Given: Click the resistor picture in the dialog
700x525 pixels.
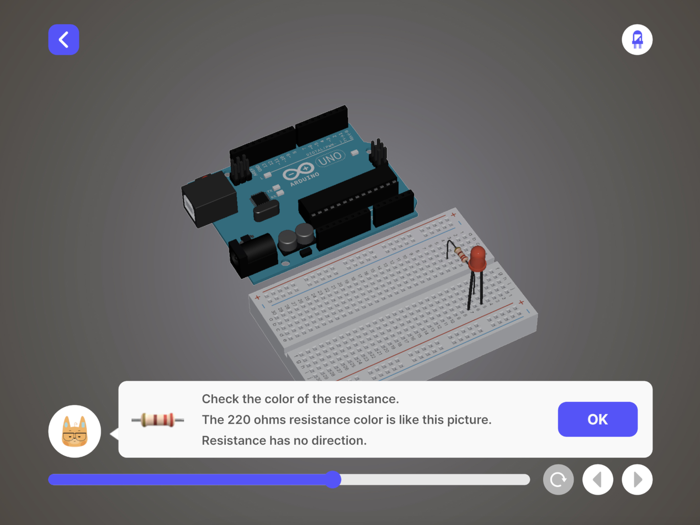Looking at the screenshot, I should click(158, 420).
